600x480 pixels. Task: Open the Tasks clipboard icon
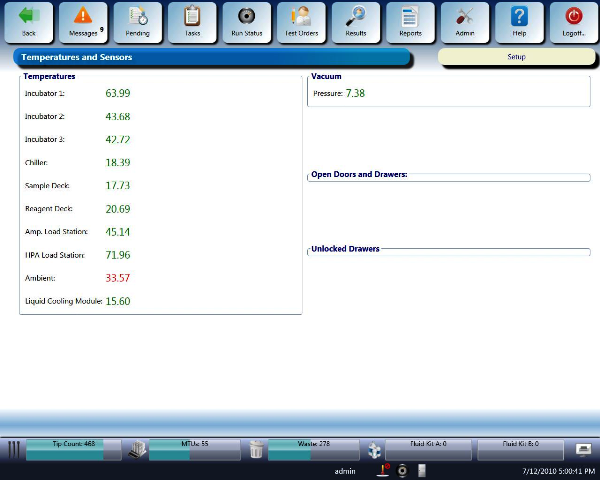coord(192,22)
